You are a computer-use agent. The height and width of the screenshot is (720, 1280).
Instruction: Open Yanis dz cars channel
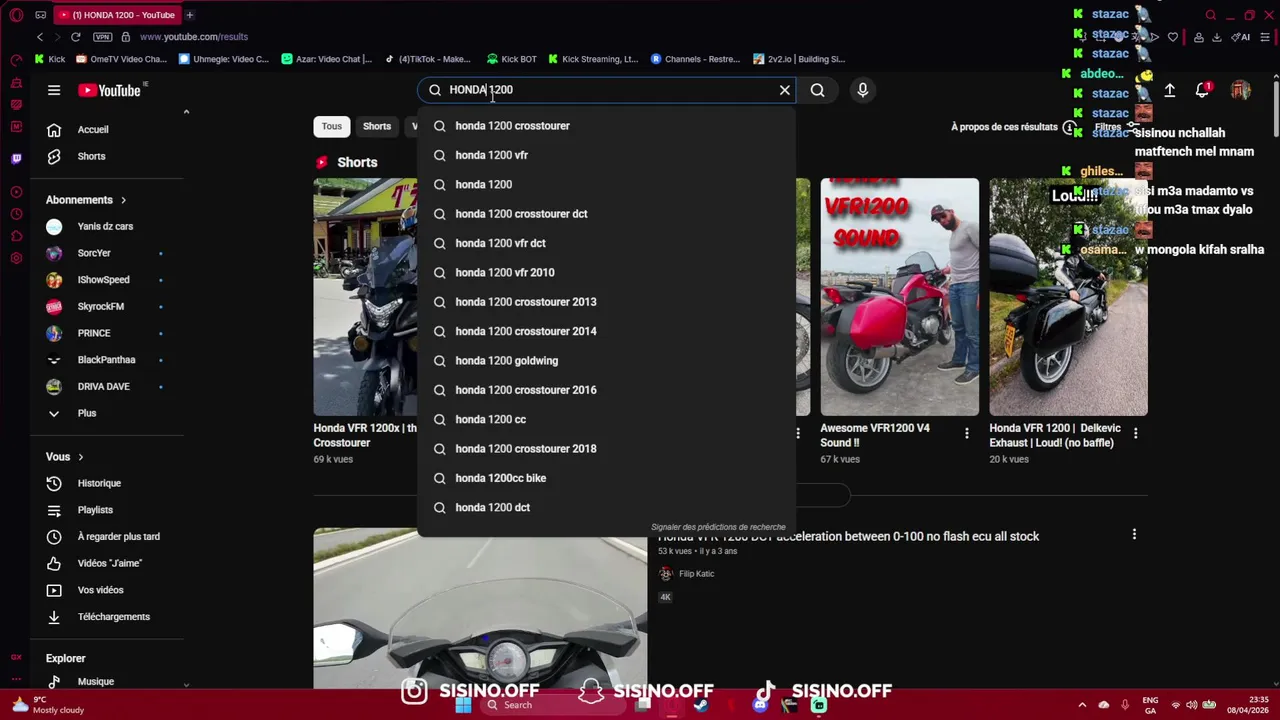107,226
